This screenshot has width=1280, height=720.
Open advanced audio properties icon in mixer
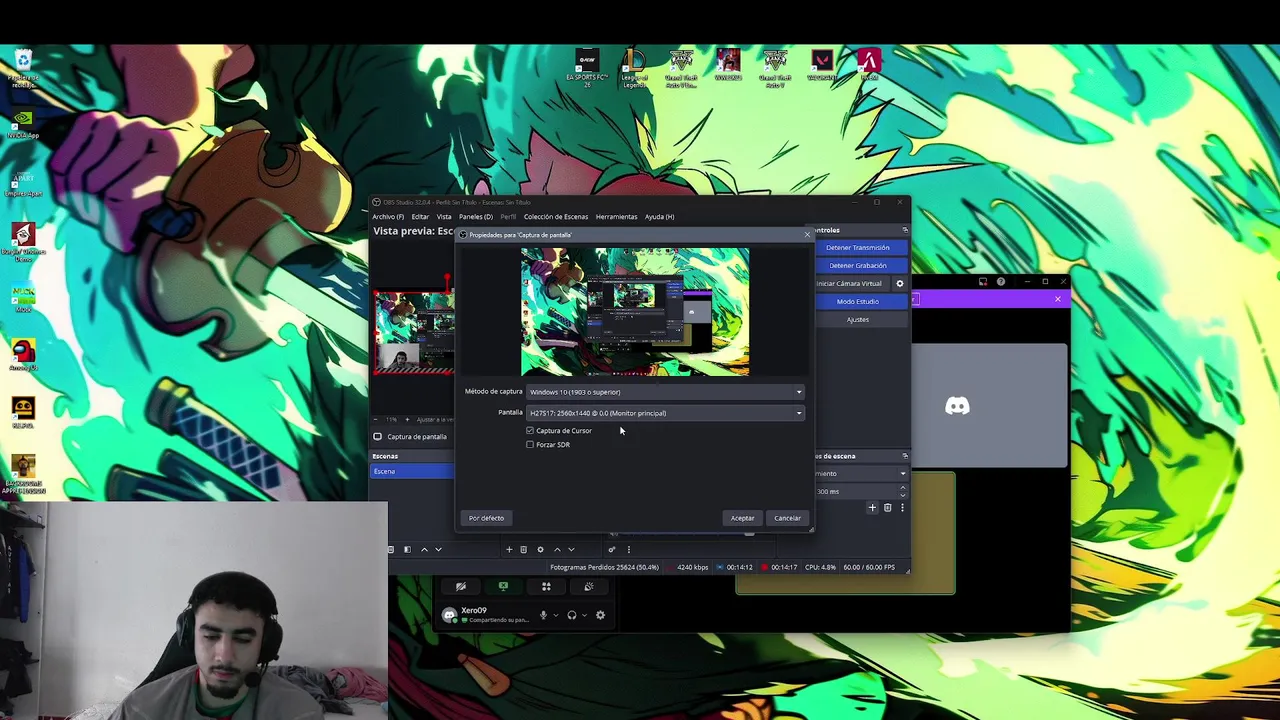point(611,549)
